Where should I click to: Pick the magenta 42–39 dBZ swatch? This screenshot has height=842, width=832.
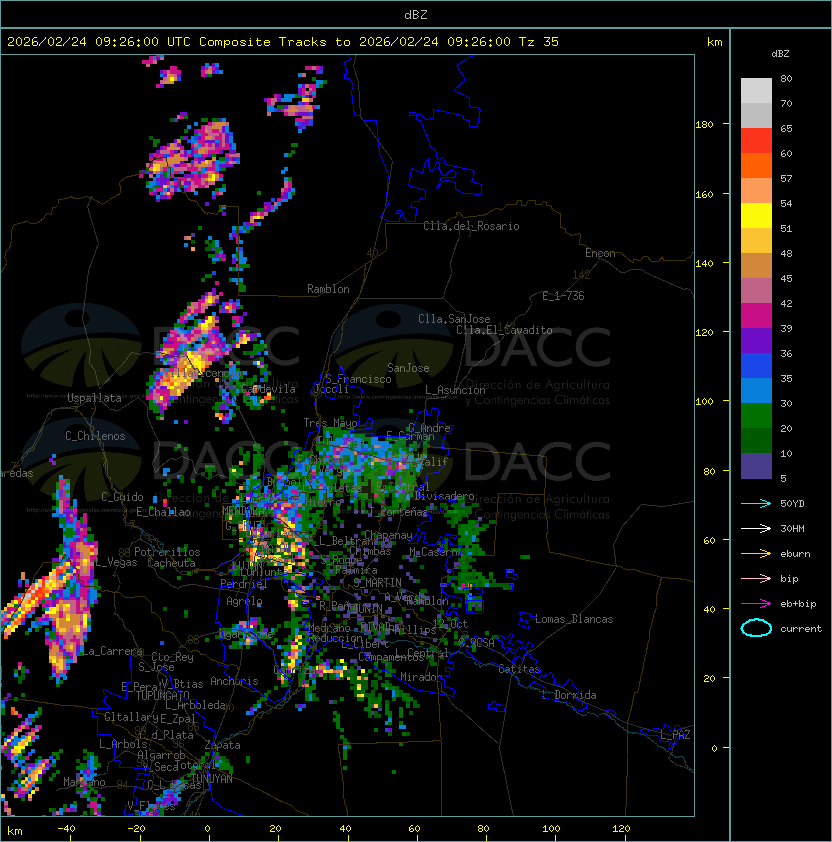[756, 316]
